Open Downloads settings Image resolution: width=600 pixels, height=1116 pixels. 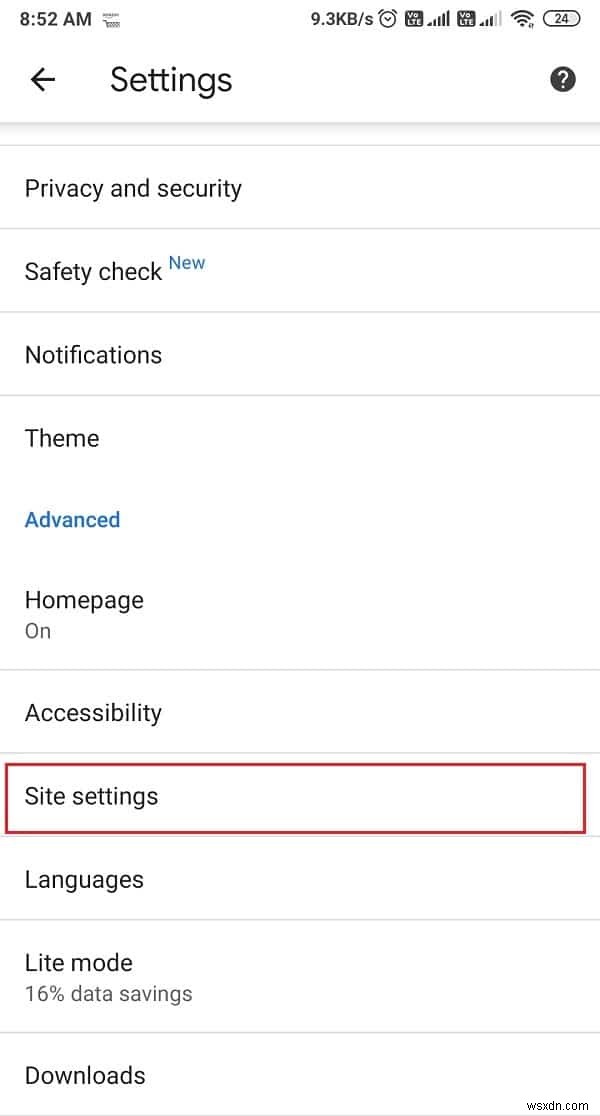coord(85,1075)
